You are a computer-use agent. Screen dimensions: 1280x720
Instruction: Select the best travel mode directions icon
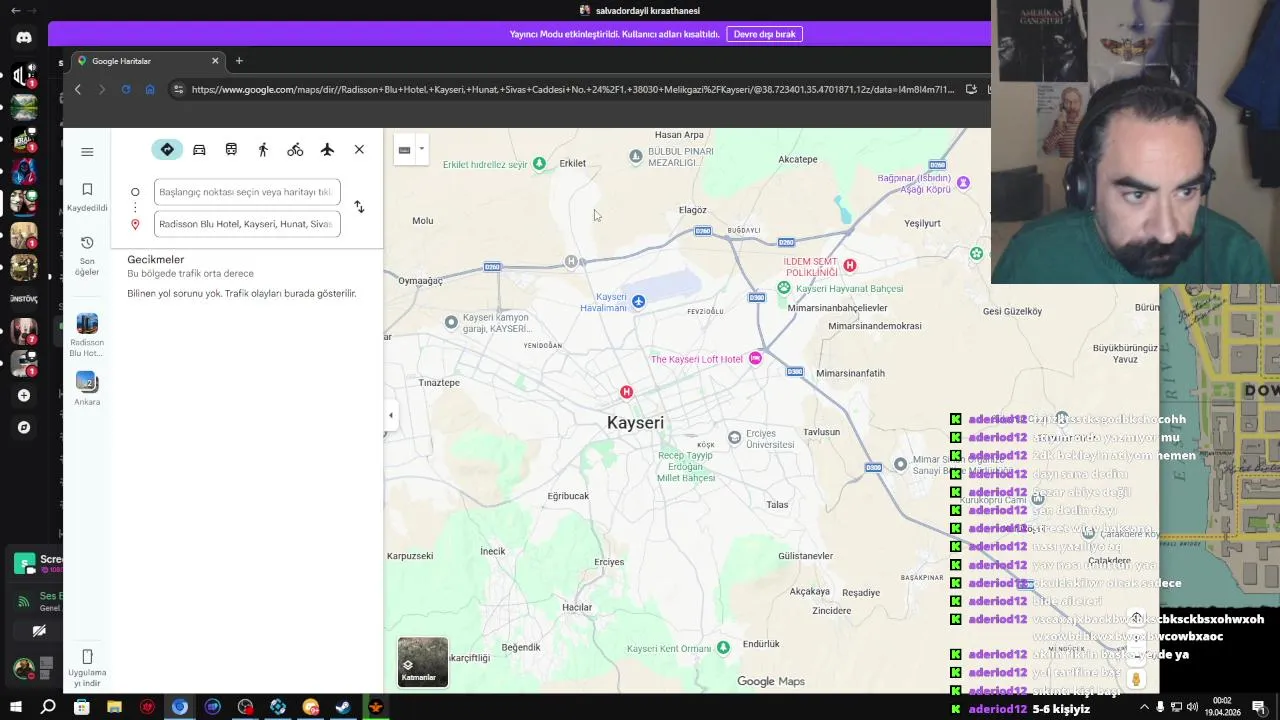pos(167,149)
